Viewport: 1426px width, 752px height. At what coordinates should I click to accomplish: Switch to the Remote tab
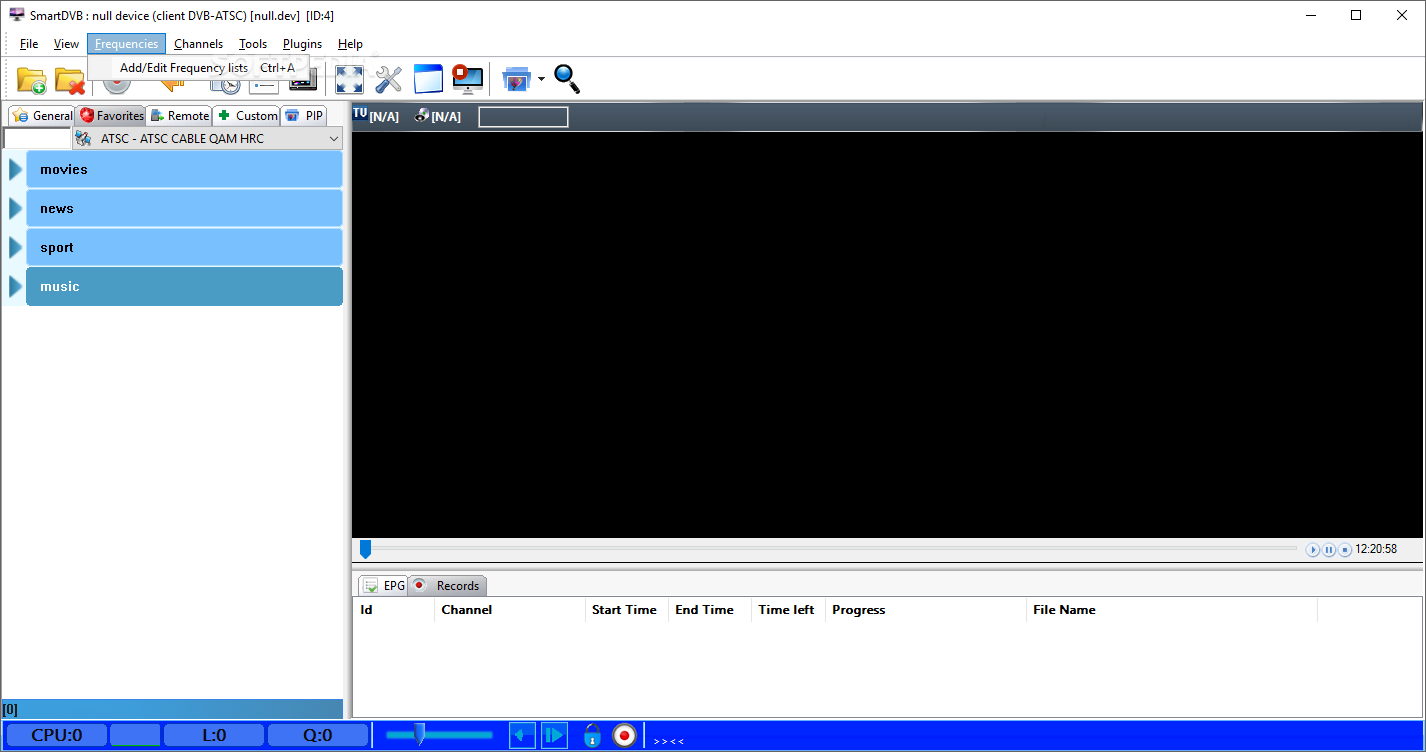(179, 116)
